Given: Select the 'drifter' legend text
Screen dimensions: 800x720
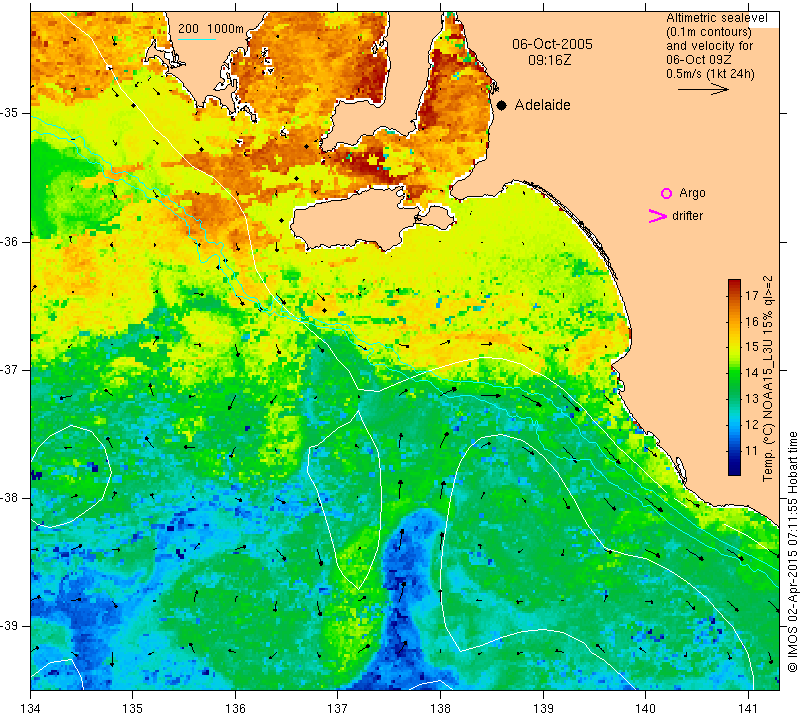Looking at the screenshot, I should pos(687,216).
